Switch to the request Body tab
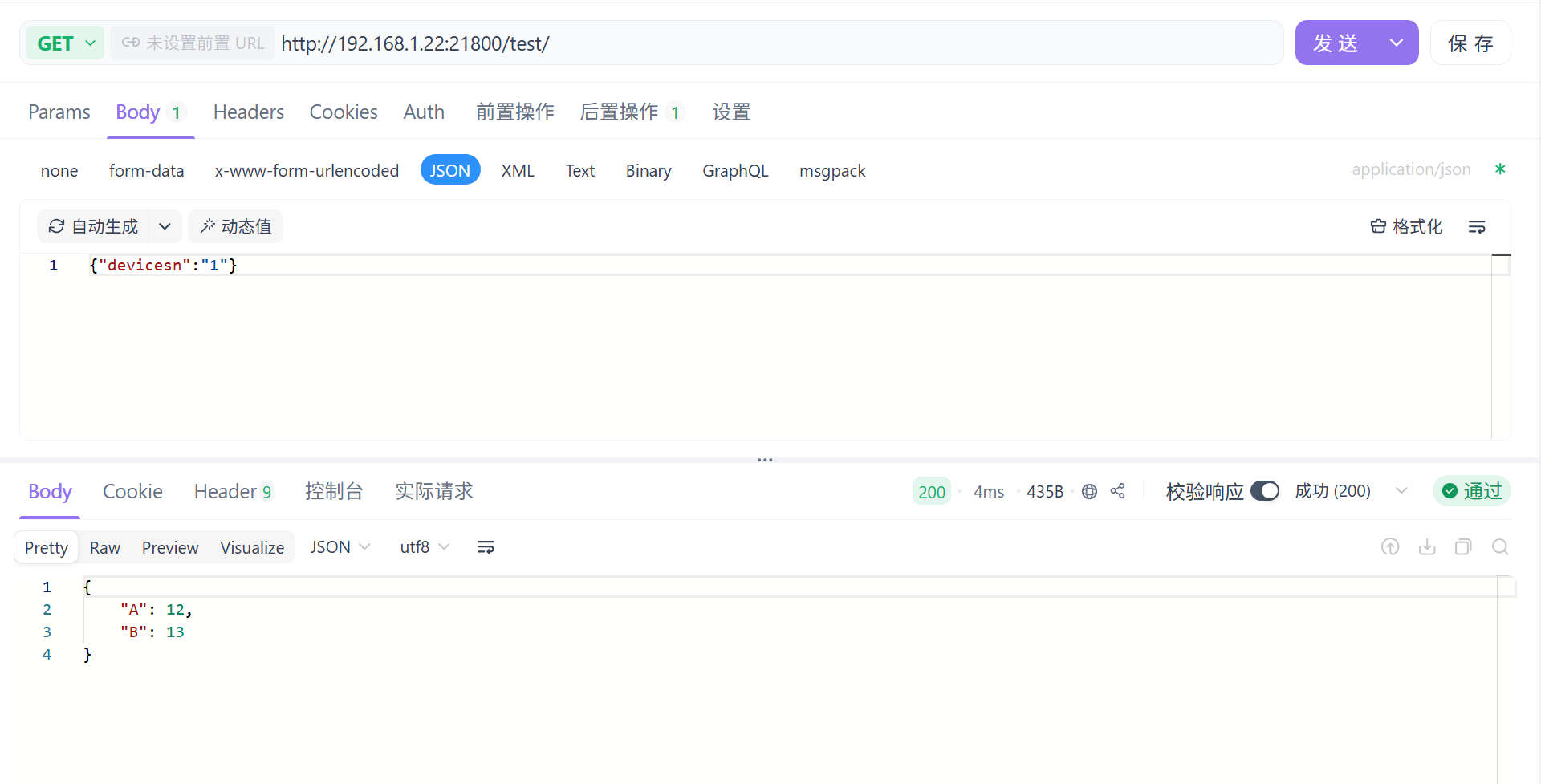Image resolution: width=1541 pixels, height=784 pixels. click(x=150, y=112)
